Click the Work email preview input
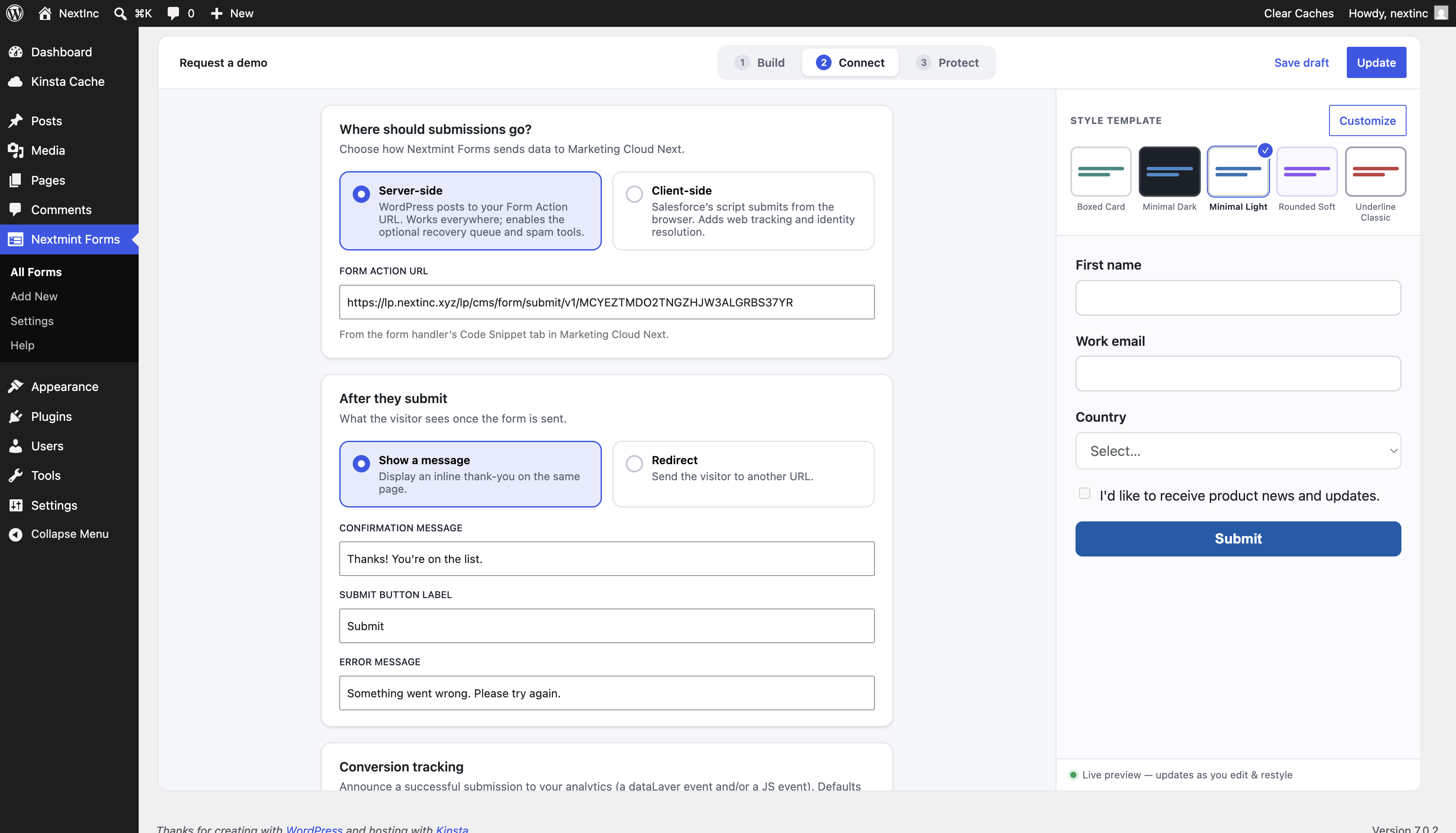This screenshot has height=833, width=1456. point(1238,374)
